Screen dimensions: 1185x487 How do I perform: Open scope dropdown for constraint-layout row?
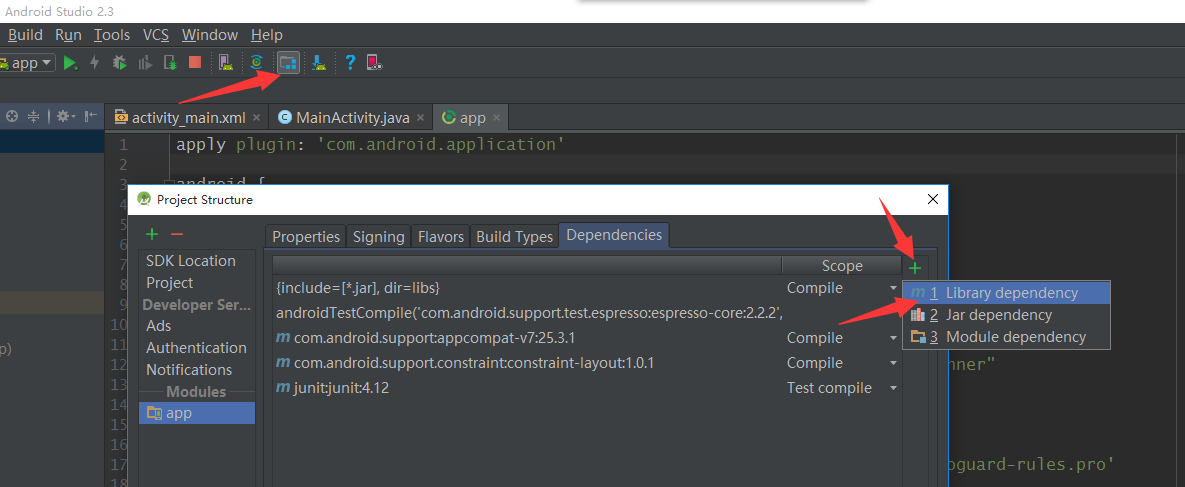(893, 364)
